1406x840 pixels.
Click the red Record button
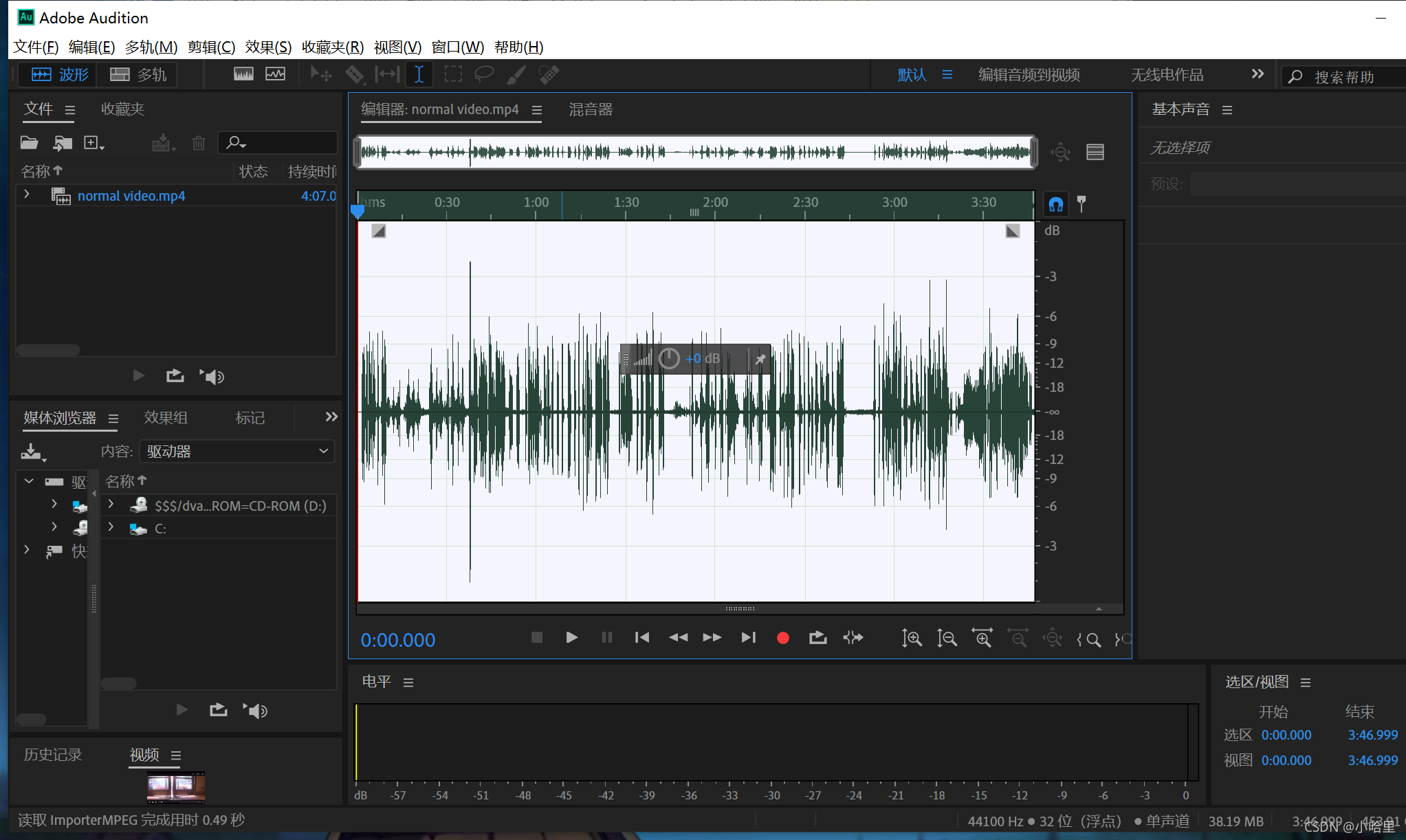click(782, 638)
